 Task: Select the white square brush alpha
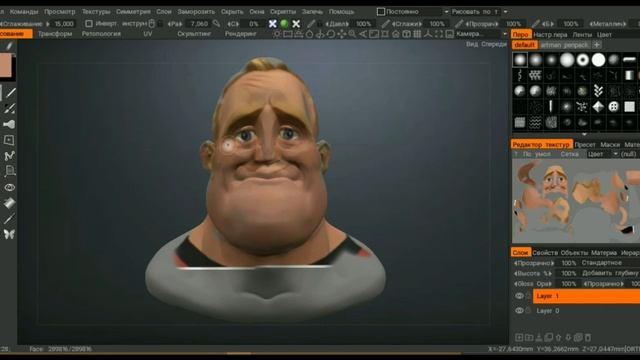pos(629,107)
